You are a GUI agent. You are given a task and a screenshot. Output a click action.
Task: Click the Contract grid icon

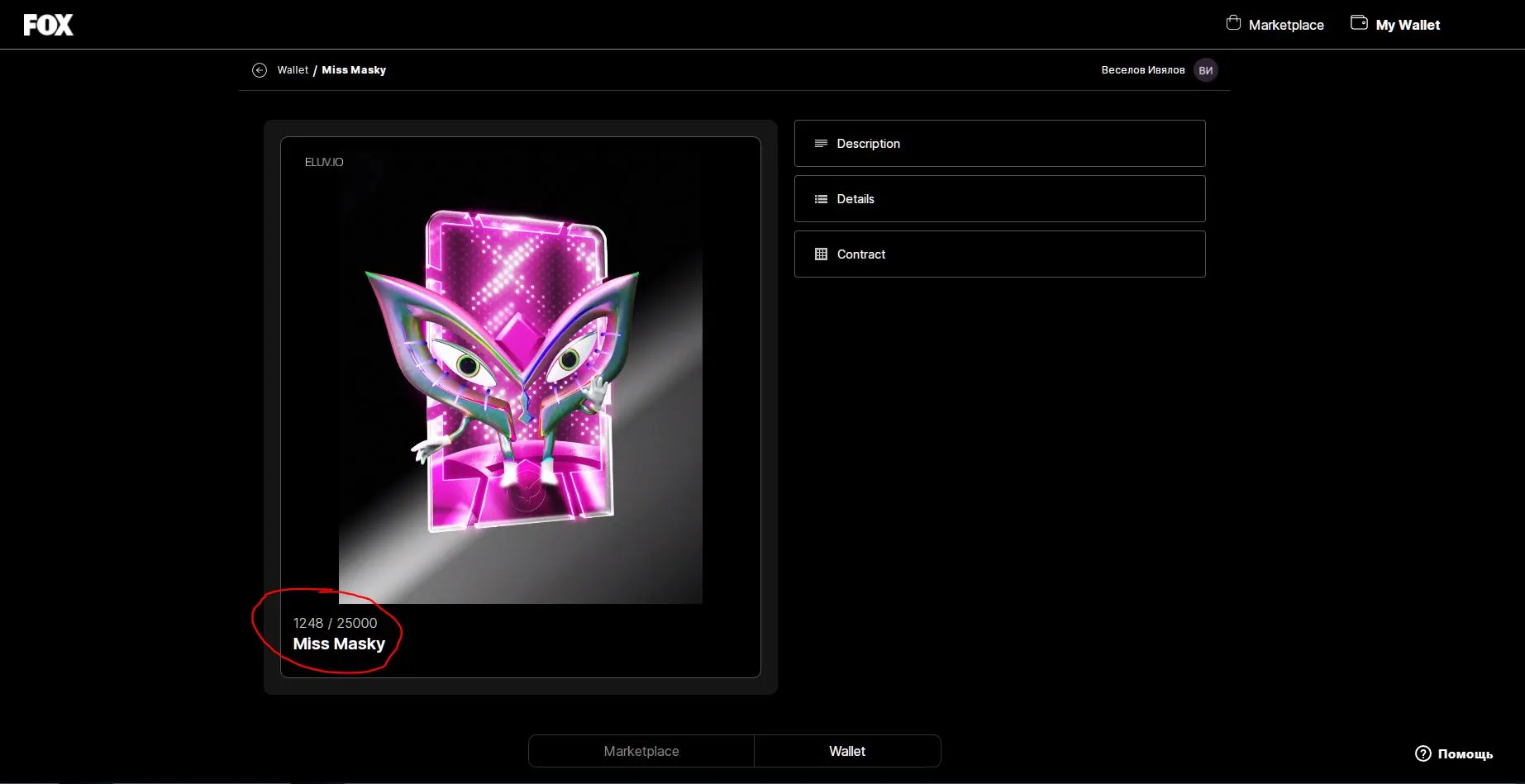tap(821, 254)
